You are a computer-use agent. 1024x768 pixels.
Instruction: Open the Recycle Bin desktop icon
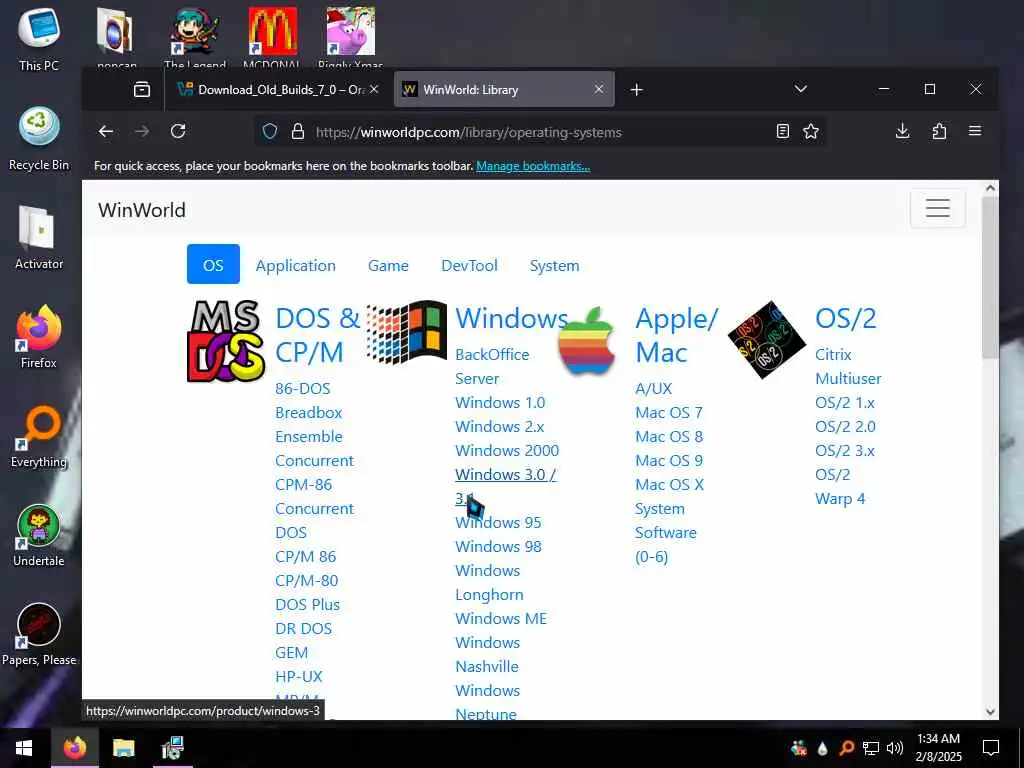(x=39, y=138)
